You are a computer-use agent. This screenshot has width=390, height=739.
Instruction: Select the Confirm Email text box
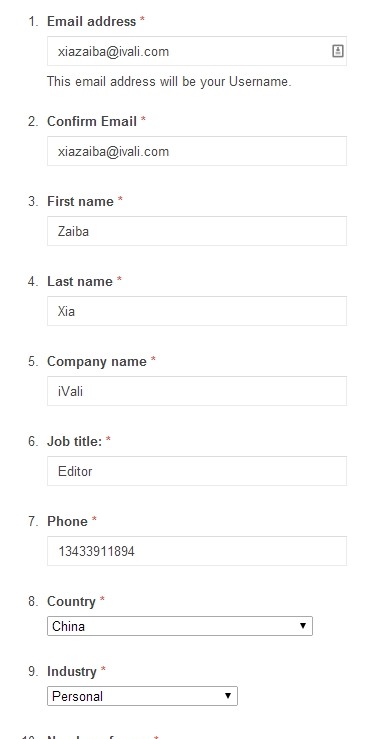tap(197, 151)
